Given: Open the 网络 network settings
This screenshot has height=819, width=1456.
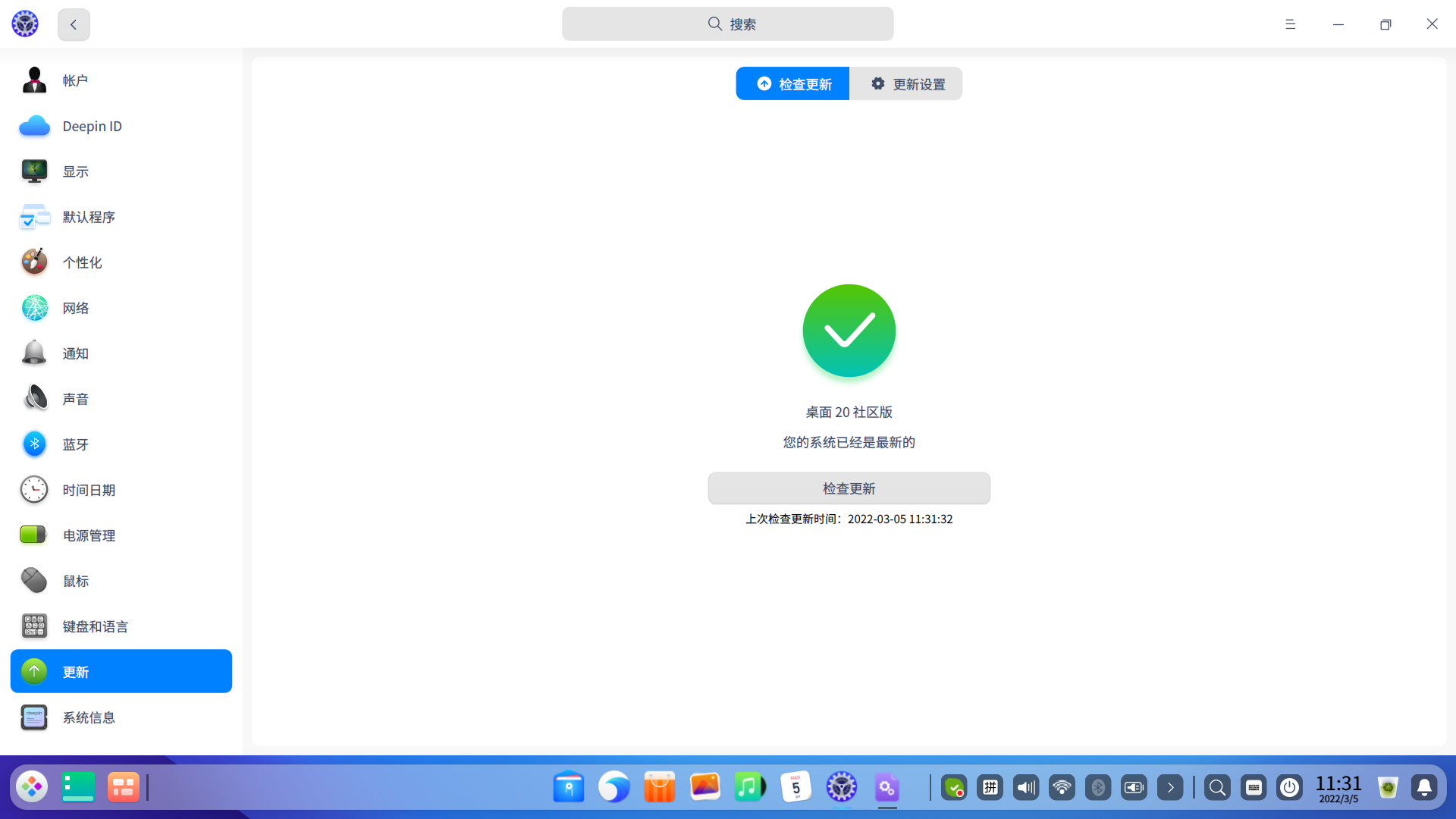Looking at the screenshot, I should point(75,308).
